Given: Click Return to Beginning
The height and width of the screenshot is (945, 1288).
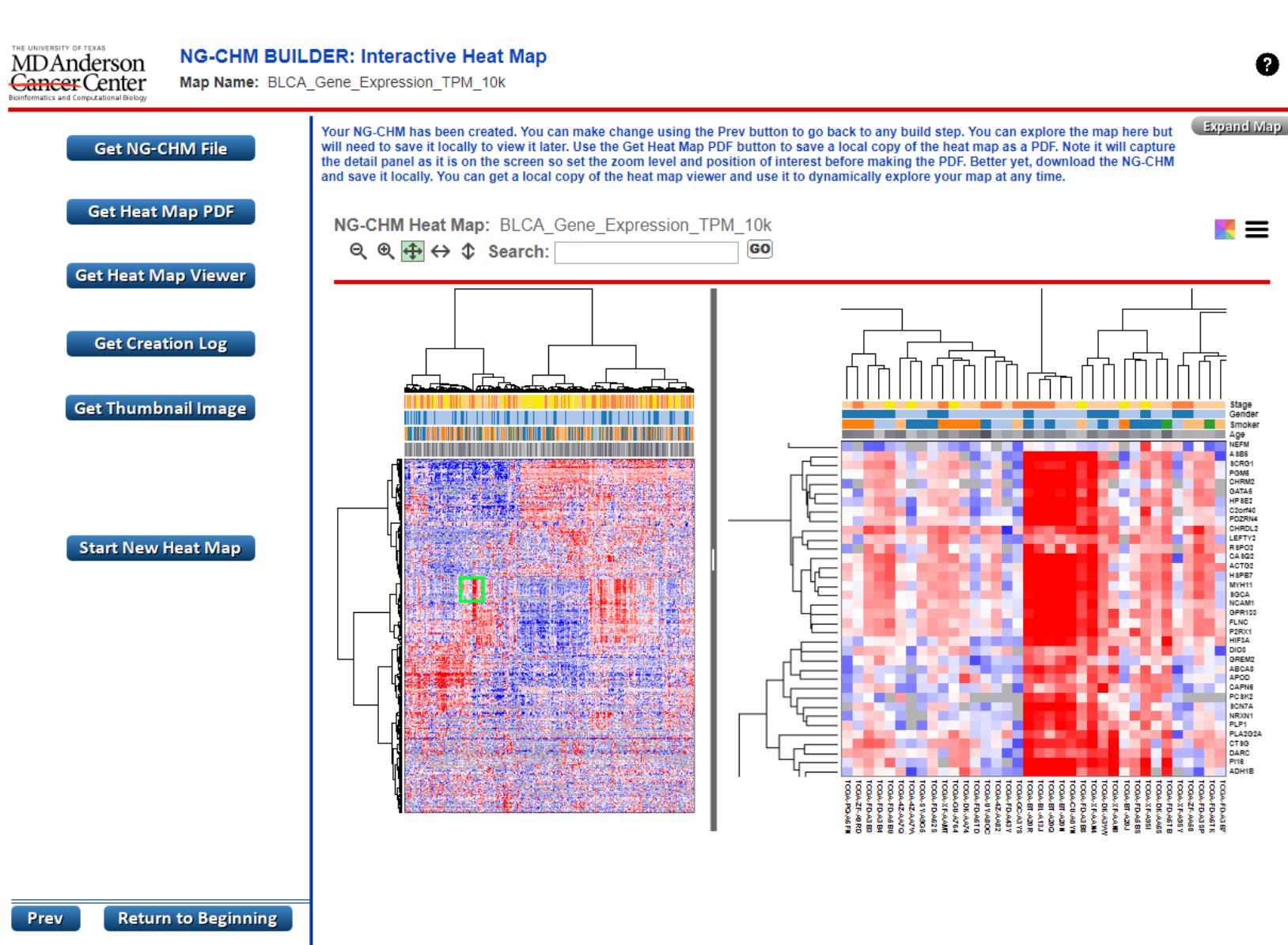Looking at the screenshot, I should 198,918.
